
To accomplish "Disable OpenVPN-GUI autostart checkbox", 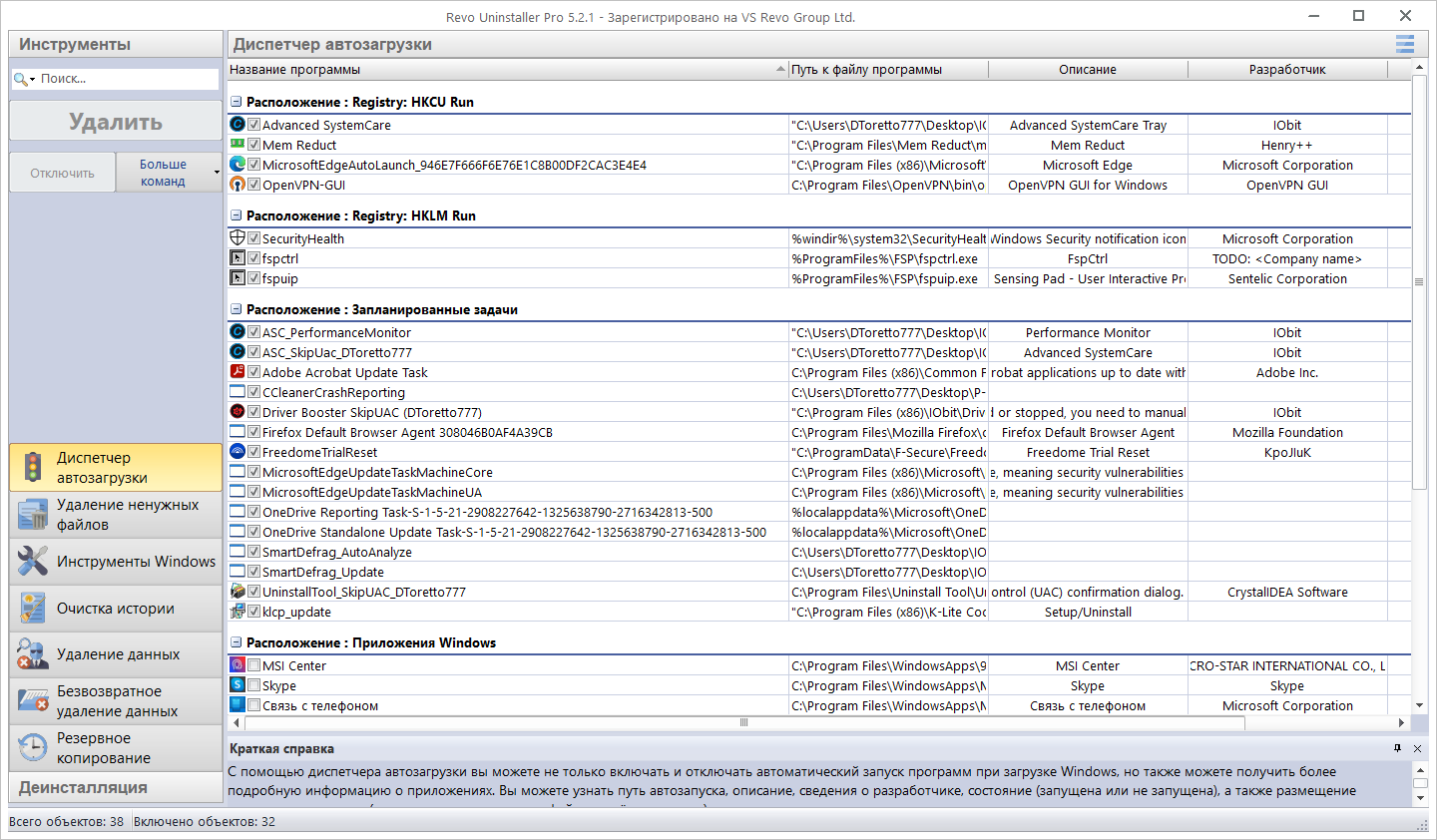I will click(254, 185).
